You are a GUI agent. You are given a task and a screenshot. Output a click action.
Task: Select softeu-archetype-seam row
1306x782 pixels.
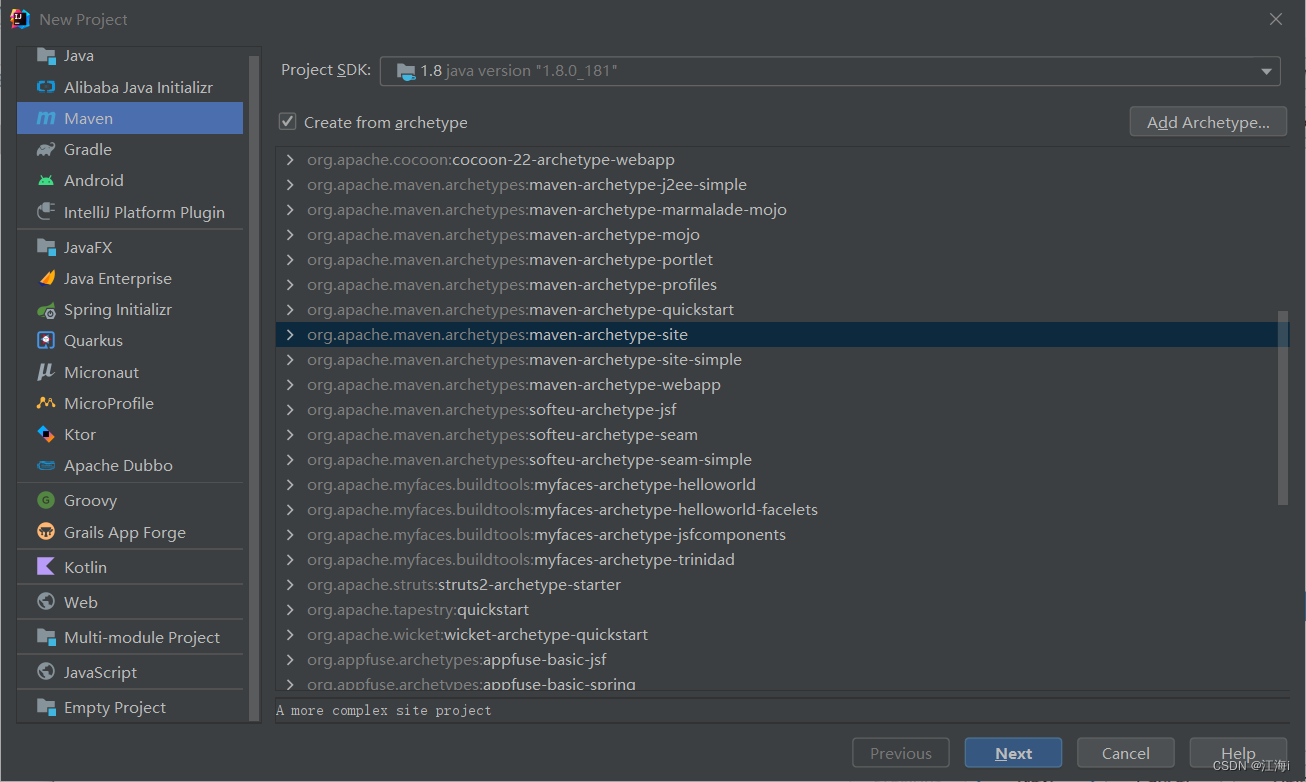(782, 435)
